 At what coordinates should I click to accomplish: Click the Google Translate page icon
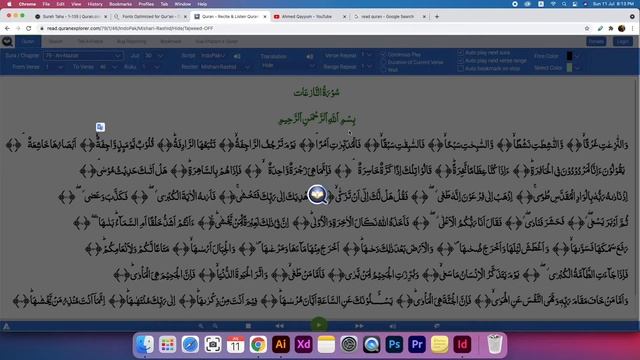tap(100, 127)
